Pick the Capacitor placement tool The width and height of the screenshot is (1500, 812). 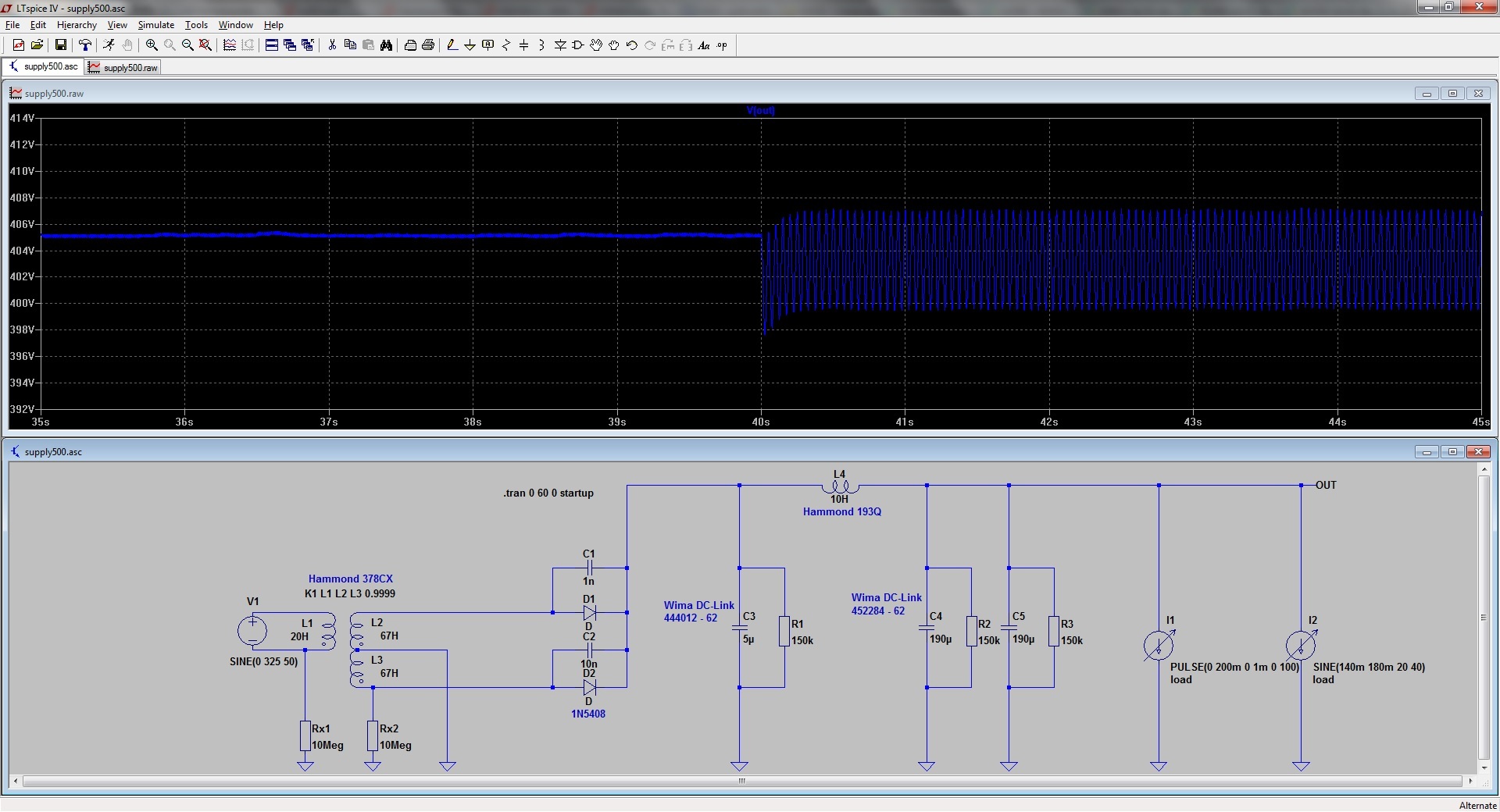pos(523,45)
